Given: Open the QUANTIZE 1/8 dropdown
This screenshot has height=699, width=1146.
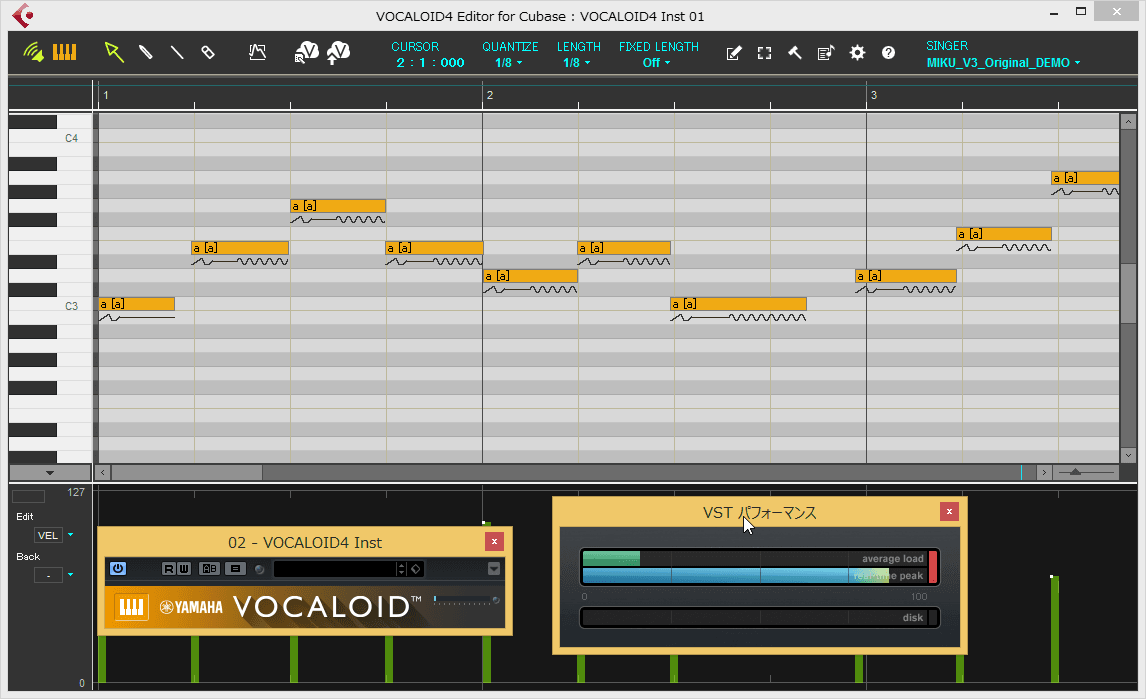Looking at the screenshot, I should click(509, 63).
